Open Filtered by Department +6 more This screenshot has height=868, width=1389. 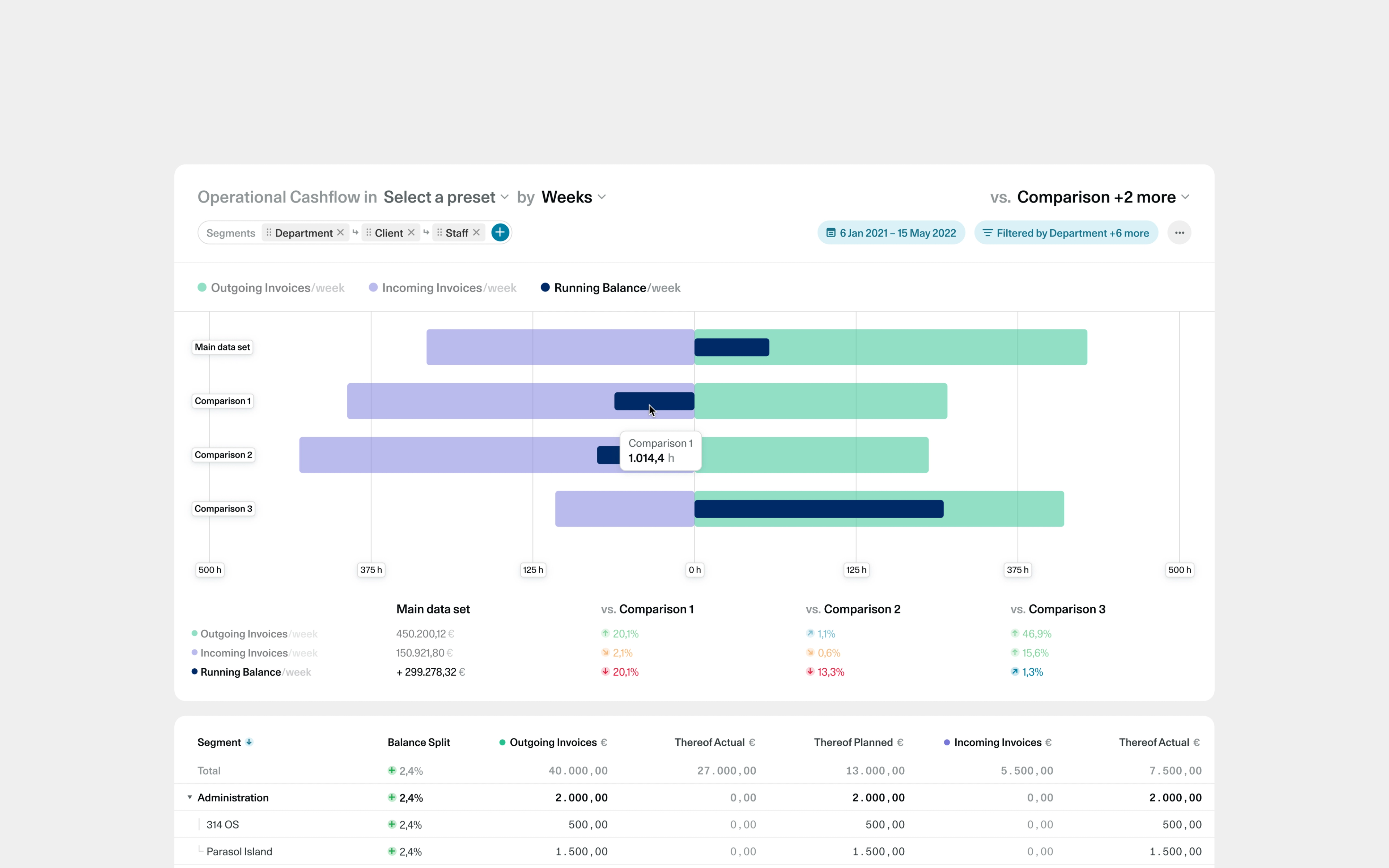tap(1066, 233)
